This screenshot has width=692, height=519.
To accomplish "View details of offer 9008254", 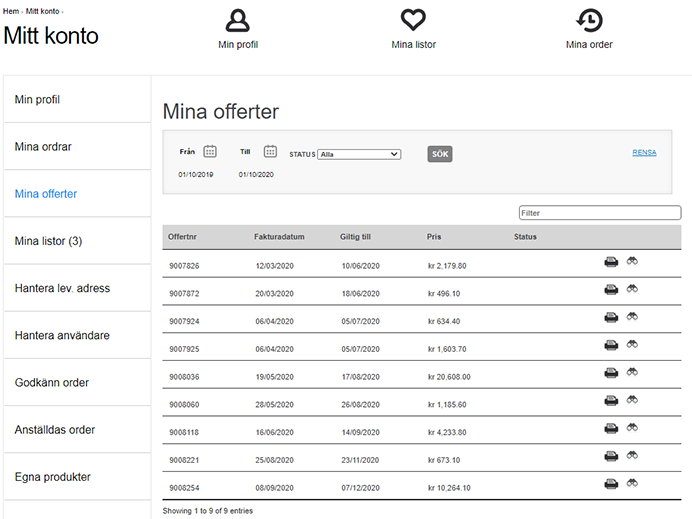I will [x=632, y=483].
